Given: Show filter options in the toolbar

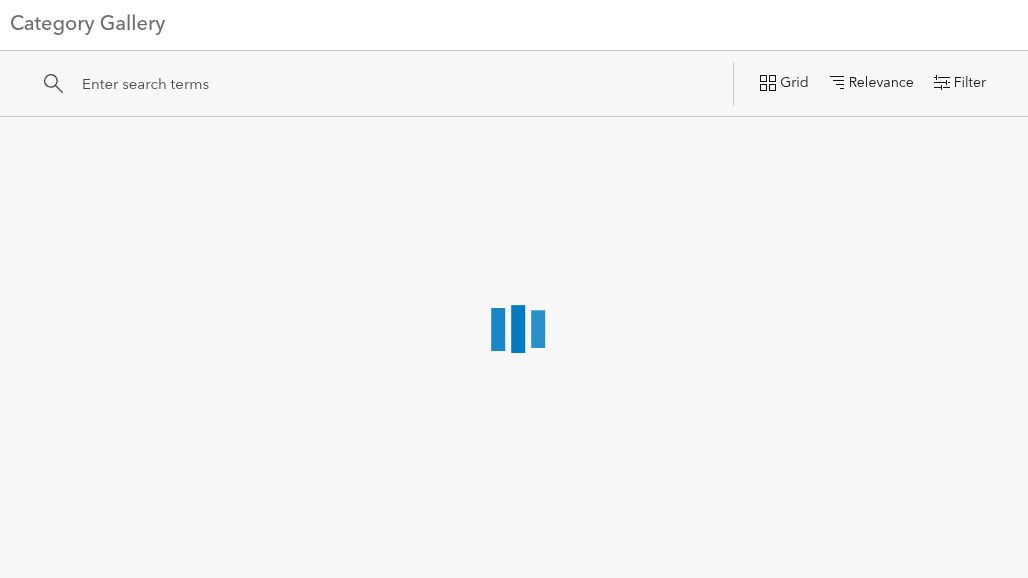Looking at the screenshot, I should click(960, 83).
